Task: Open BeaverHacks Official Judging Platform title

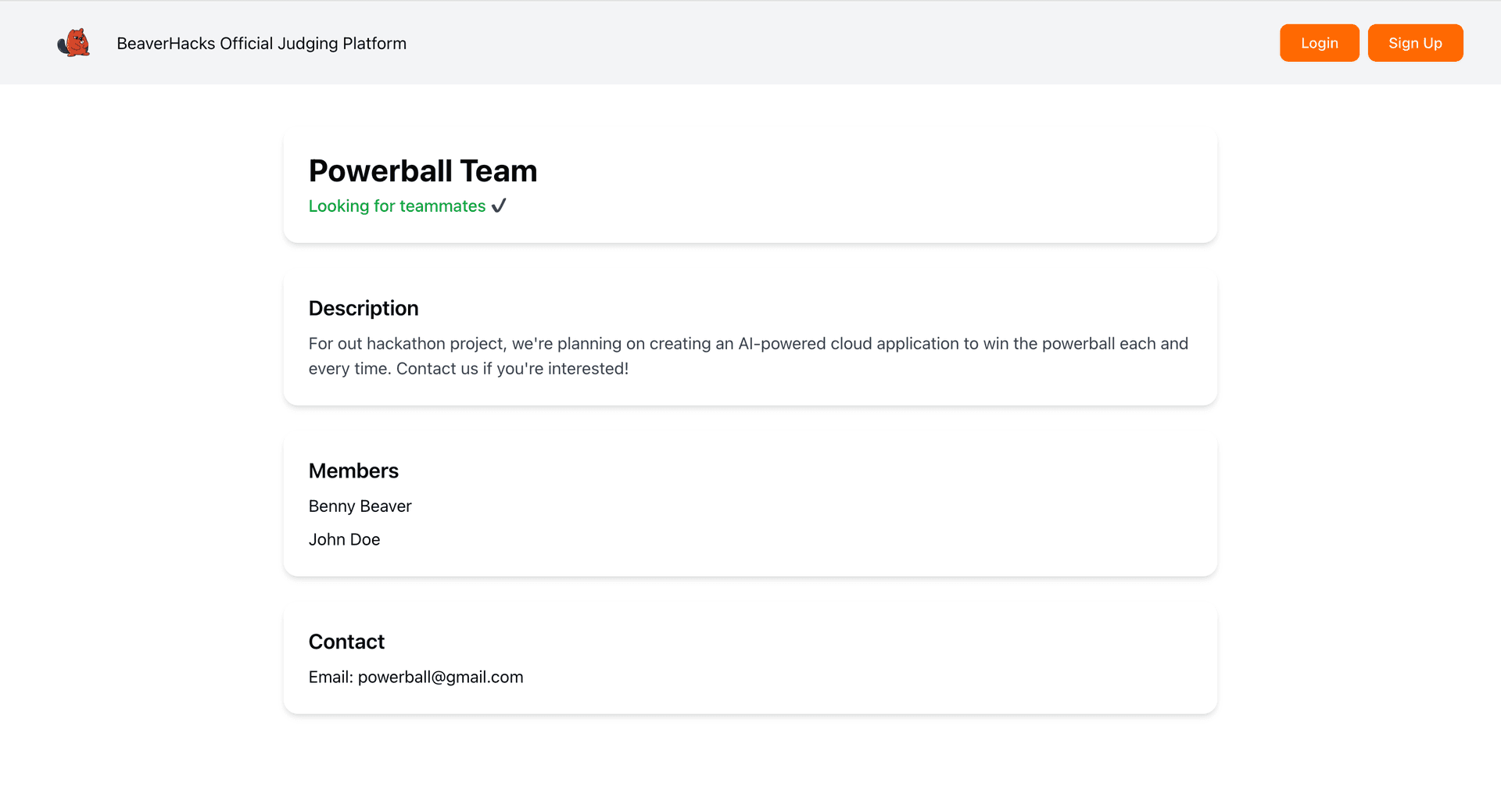Action: [x=261, y=44]
